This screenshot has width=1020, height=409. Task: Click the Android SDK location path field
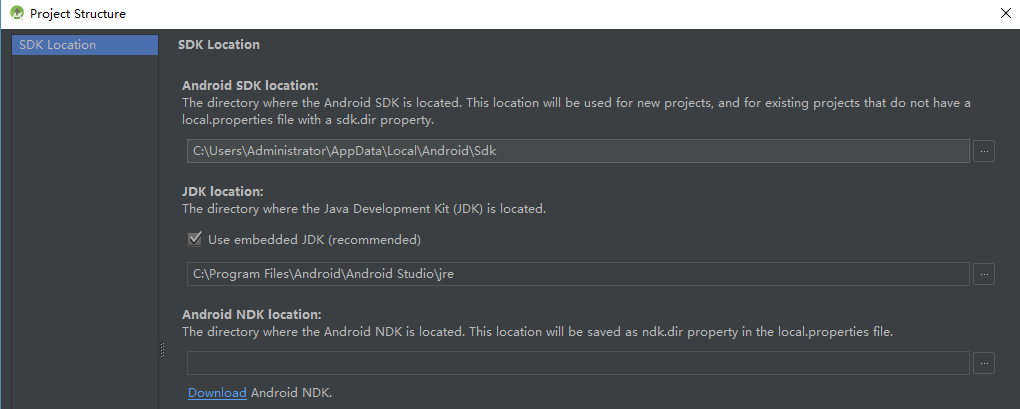(578, 151)
